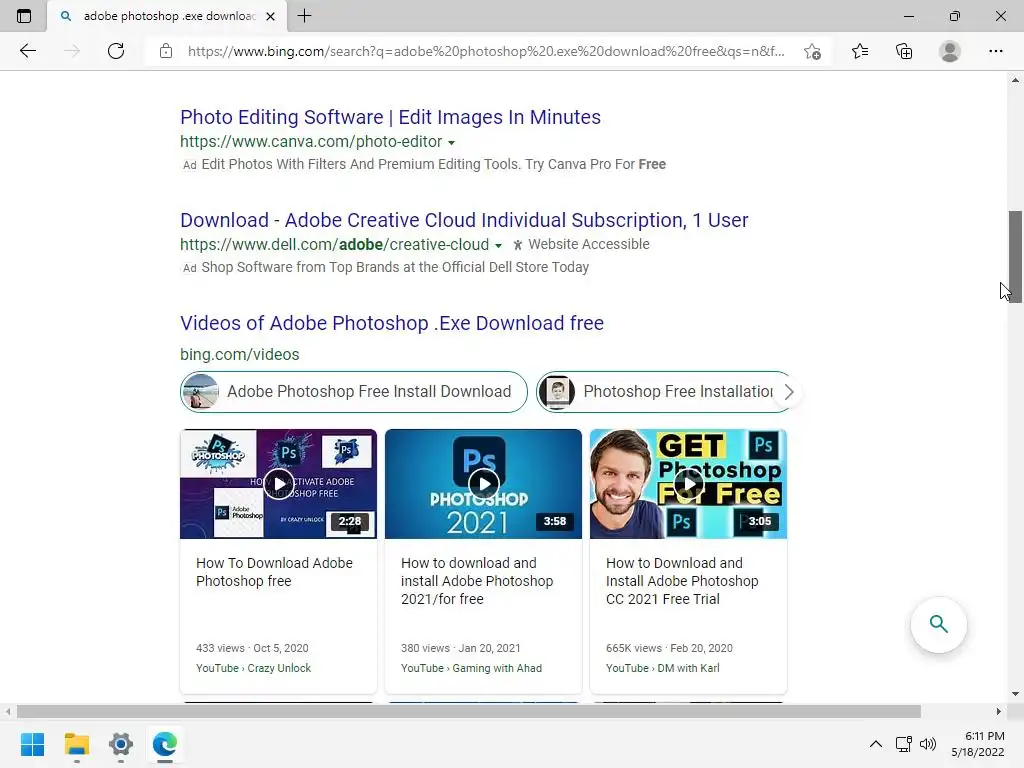1024x768 pixels.
Task: Open the volume speaker tray icon
Action: coord(927,744)
